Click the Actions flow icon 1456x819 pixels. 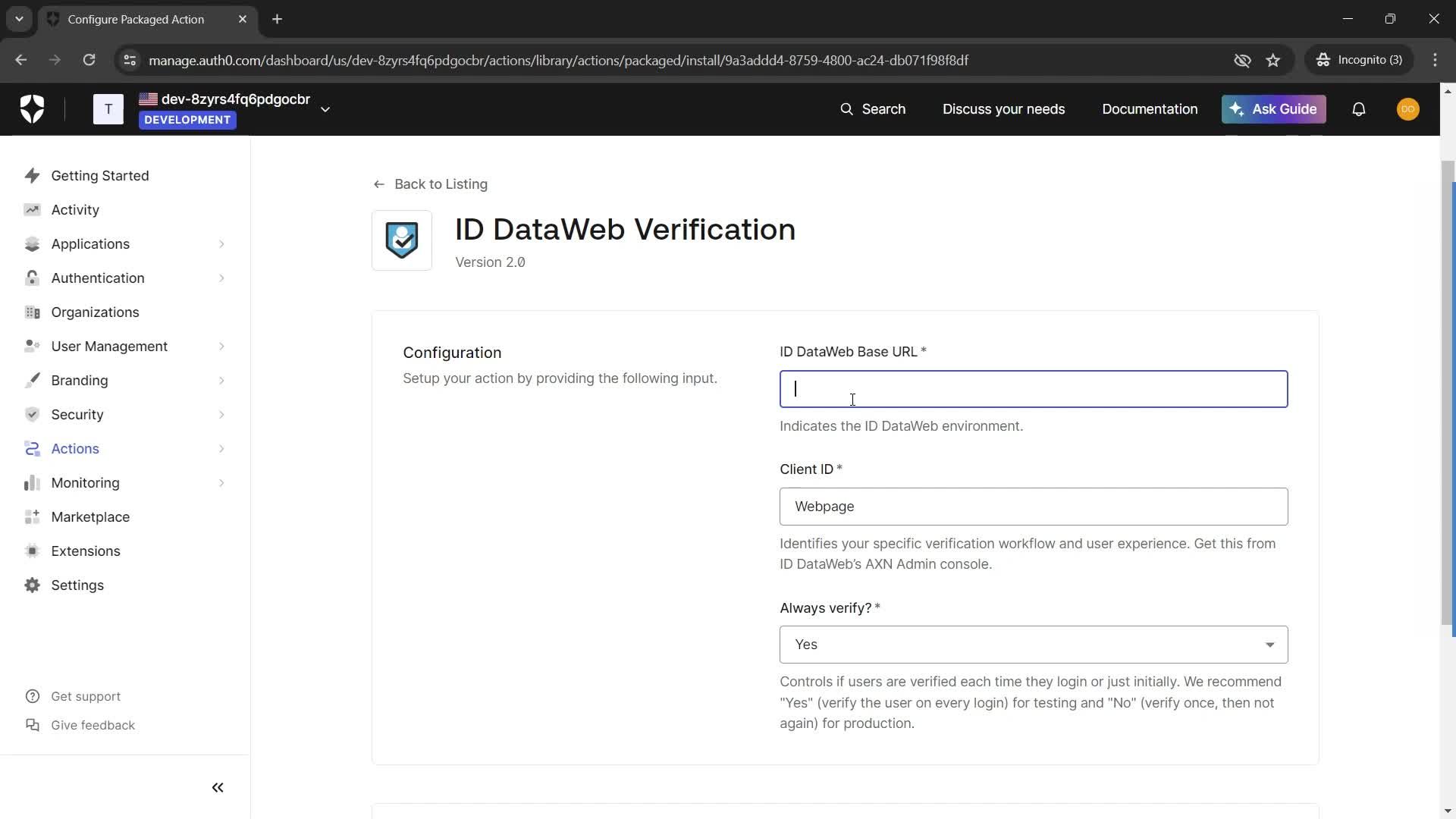click(x=32, y=449)
